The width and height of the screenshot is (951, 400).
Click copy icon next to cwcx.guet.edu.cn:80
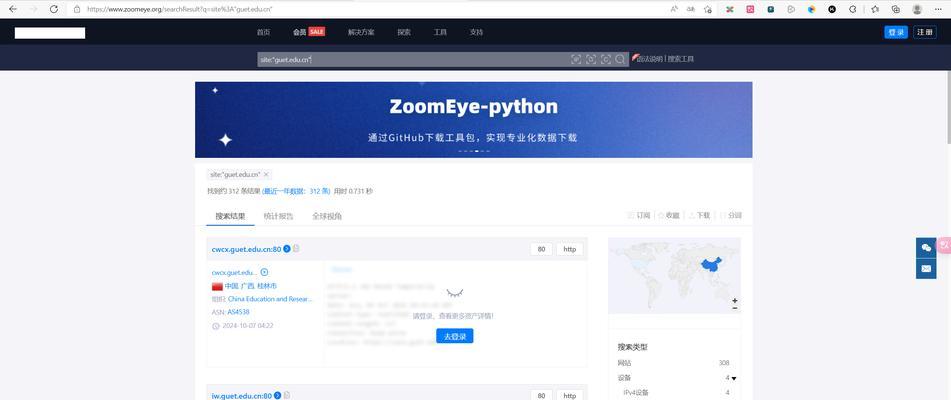296,248
